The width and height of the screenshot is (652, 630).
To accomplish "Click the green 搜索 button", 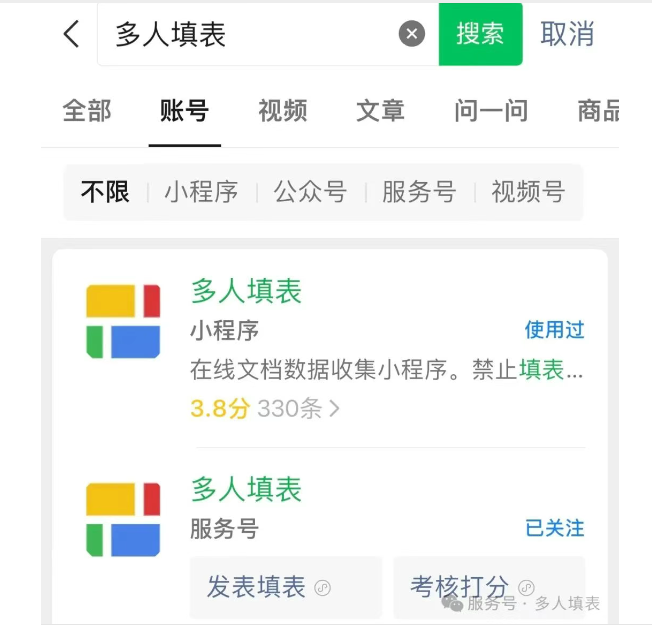I will tap(480, 34).
